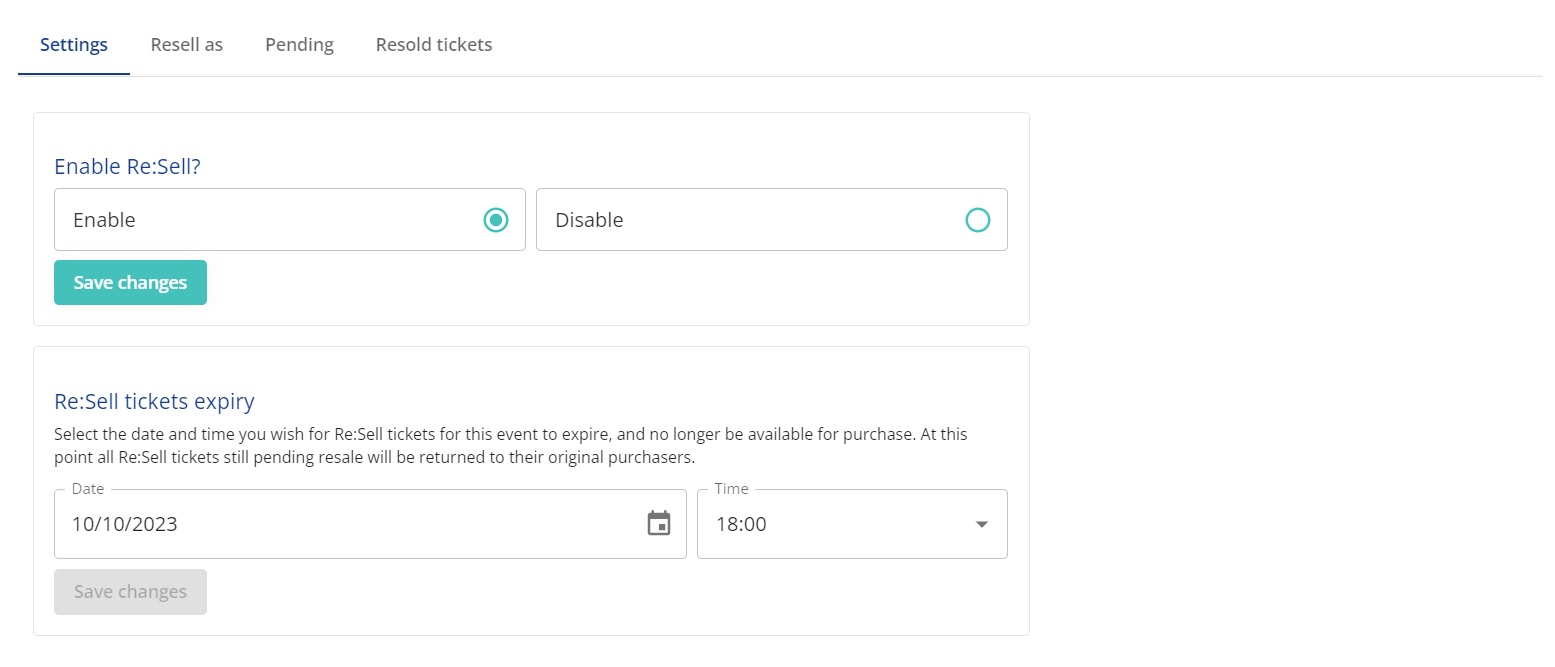Click the small Date field label
This screenshot has width=1555, height=667.
[x=88, y=489]
